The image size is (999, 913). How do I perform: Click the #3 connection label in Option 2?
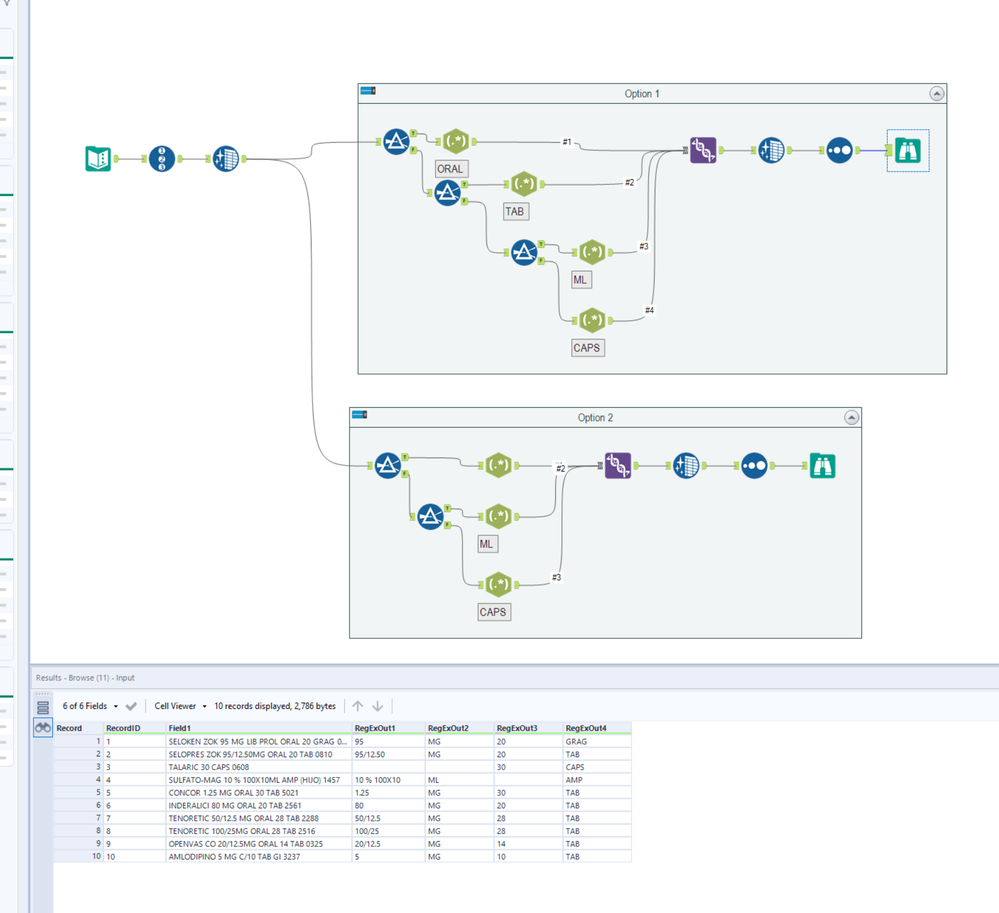[556, 577]
